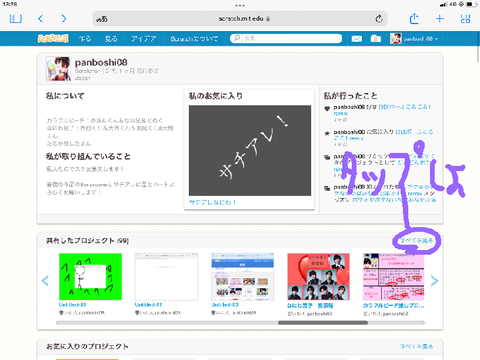Expand the panboshi08 account dropdown
The height and width of the screenshot is (360, 480).
pyautogui.click(x=414, y=39)
